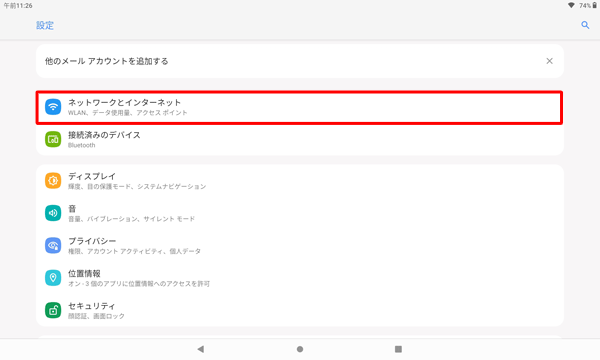Screen dimensions: 600x360
Task: Tap the battery 74% indicator
Action: tap(588, 5)
